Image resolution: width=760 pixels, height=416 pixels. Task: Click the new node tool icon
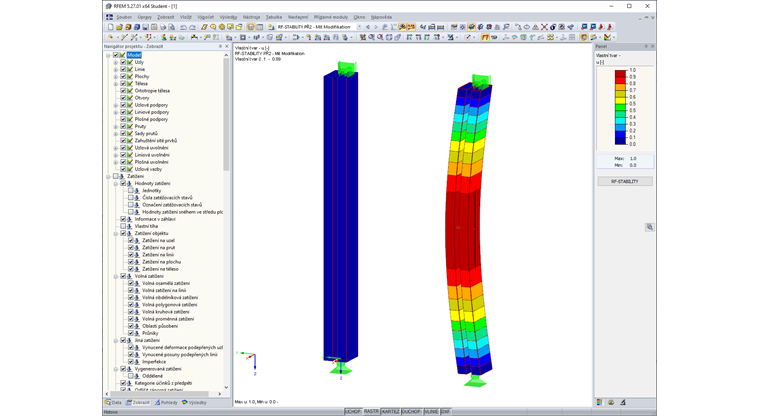[x=111, y=37]
